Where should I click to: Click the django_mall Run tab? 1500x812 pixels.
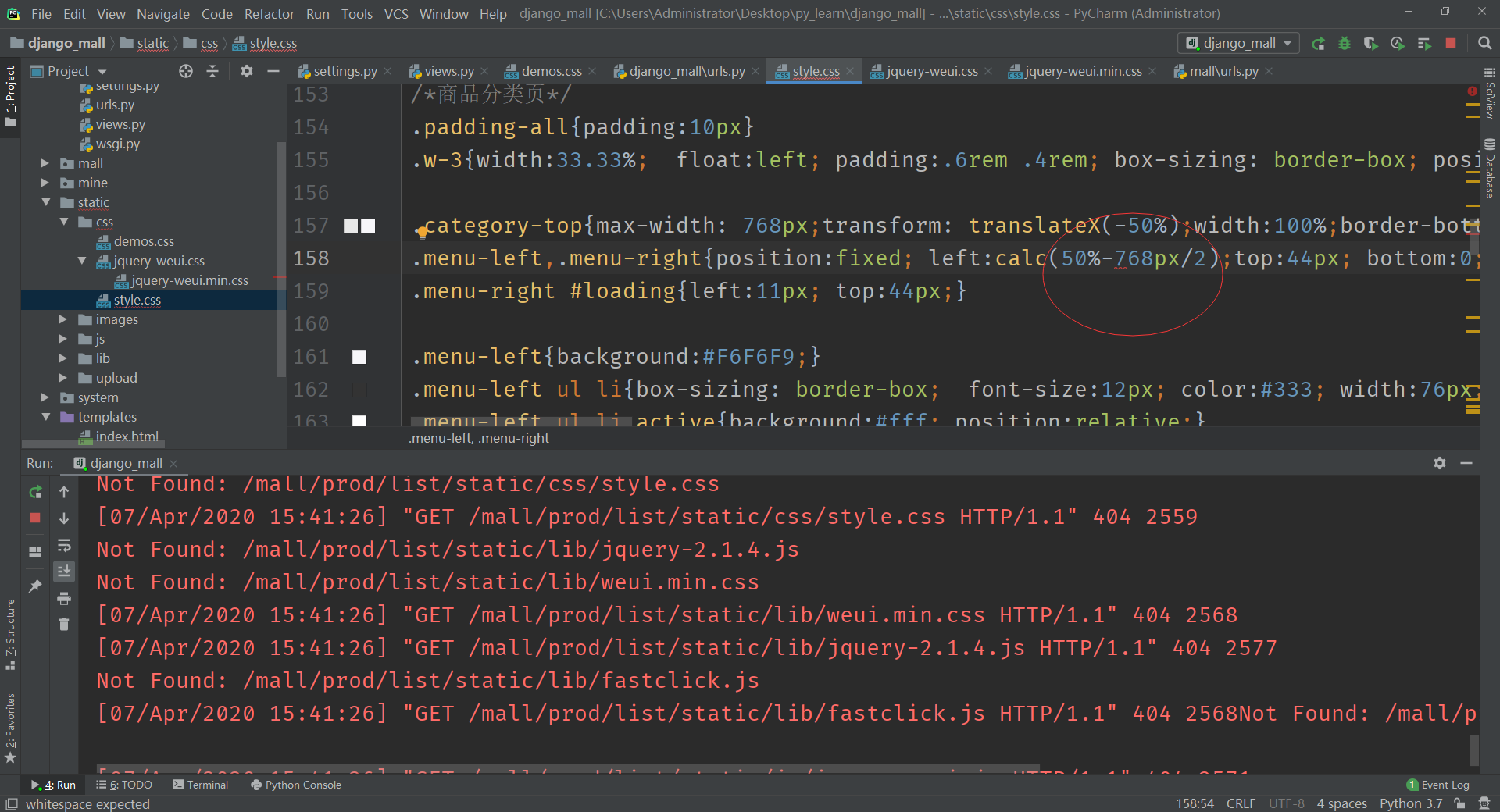coord(126,463)
